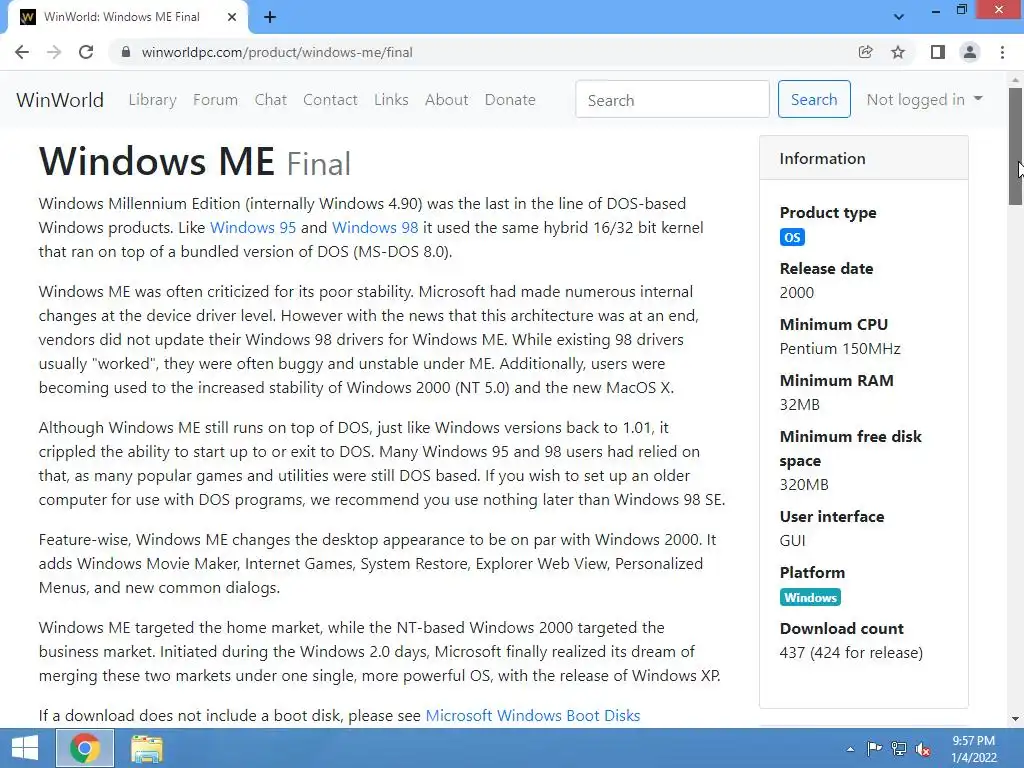Click the address bar URL

tap(277, 52)
